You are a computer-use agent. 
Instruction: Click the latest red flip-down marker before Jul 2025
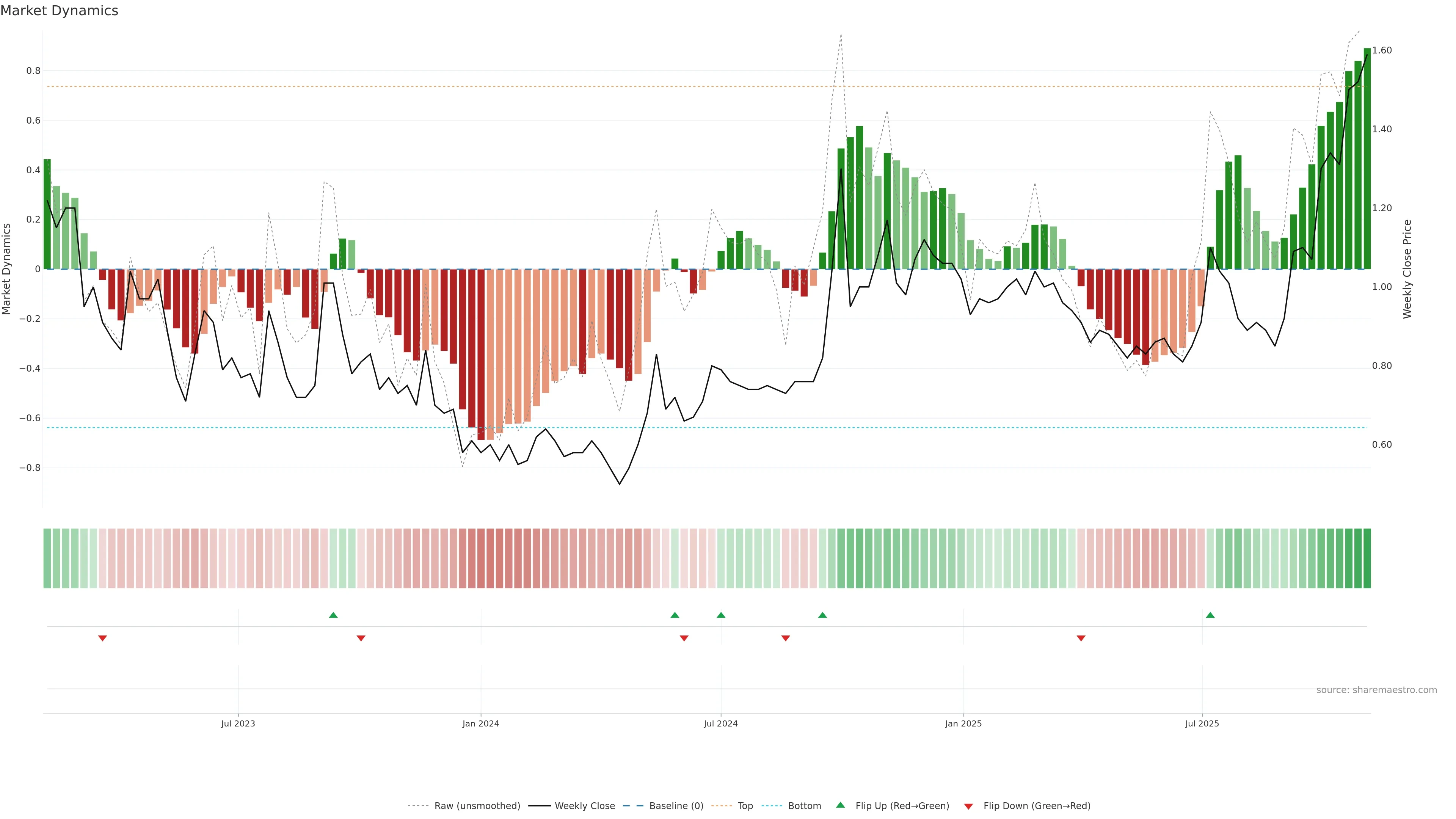pos(1081,638)
